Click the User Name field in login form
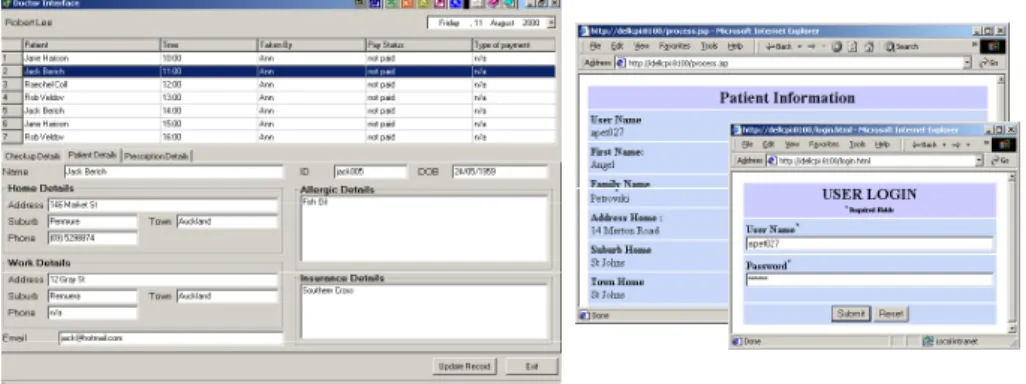The width and height of the screenshot is (1026, 384). (x=869, y=244)
